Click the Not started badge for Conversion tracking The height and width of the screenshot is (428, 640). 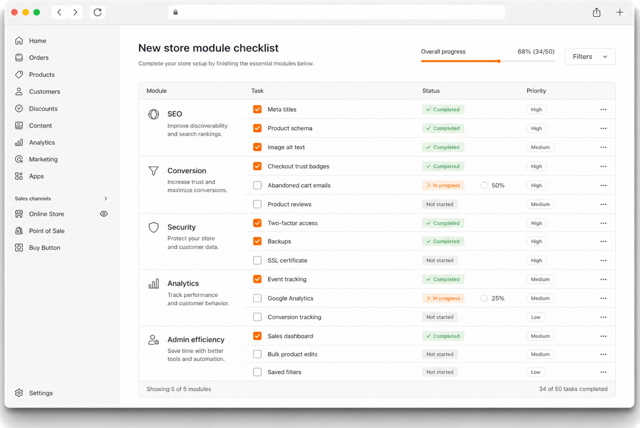point(440,317)
